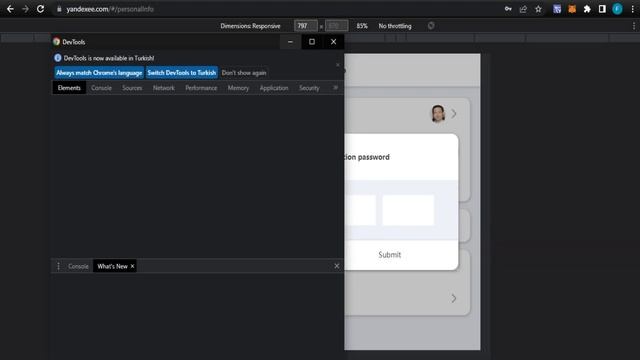Screen dimensions: 640x360
Task: Switch to the Performance tab
Action: tap(201, 88)
